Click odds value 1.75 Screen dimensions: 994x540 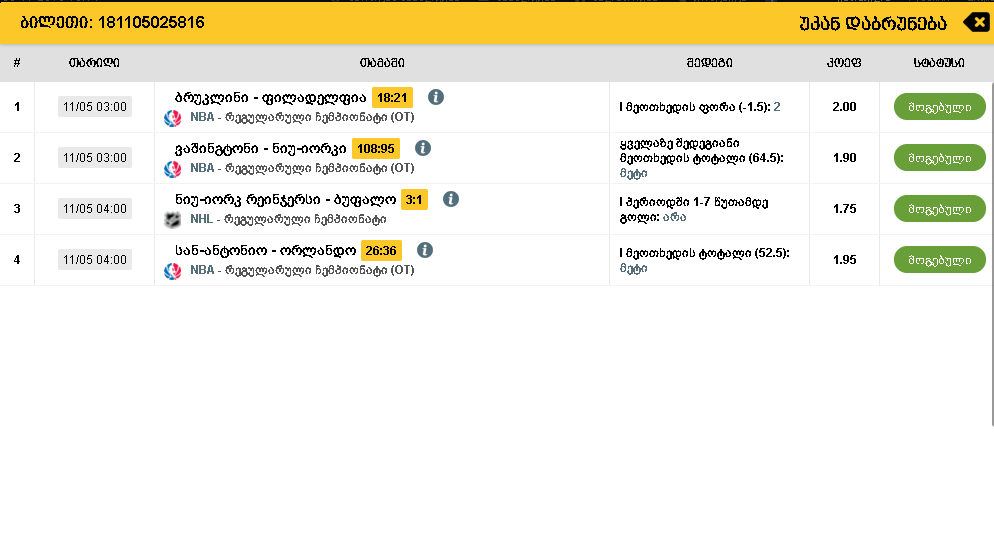pos(844,209)
